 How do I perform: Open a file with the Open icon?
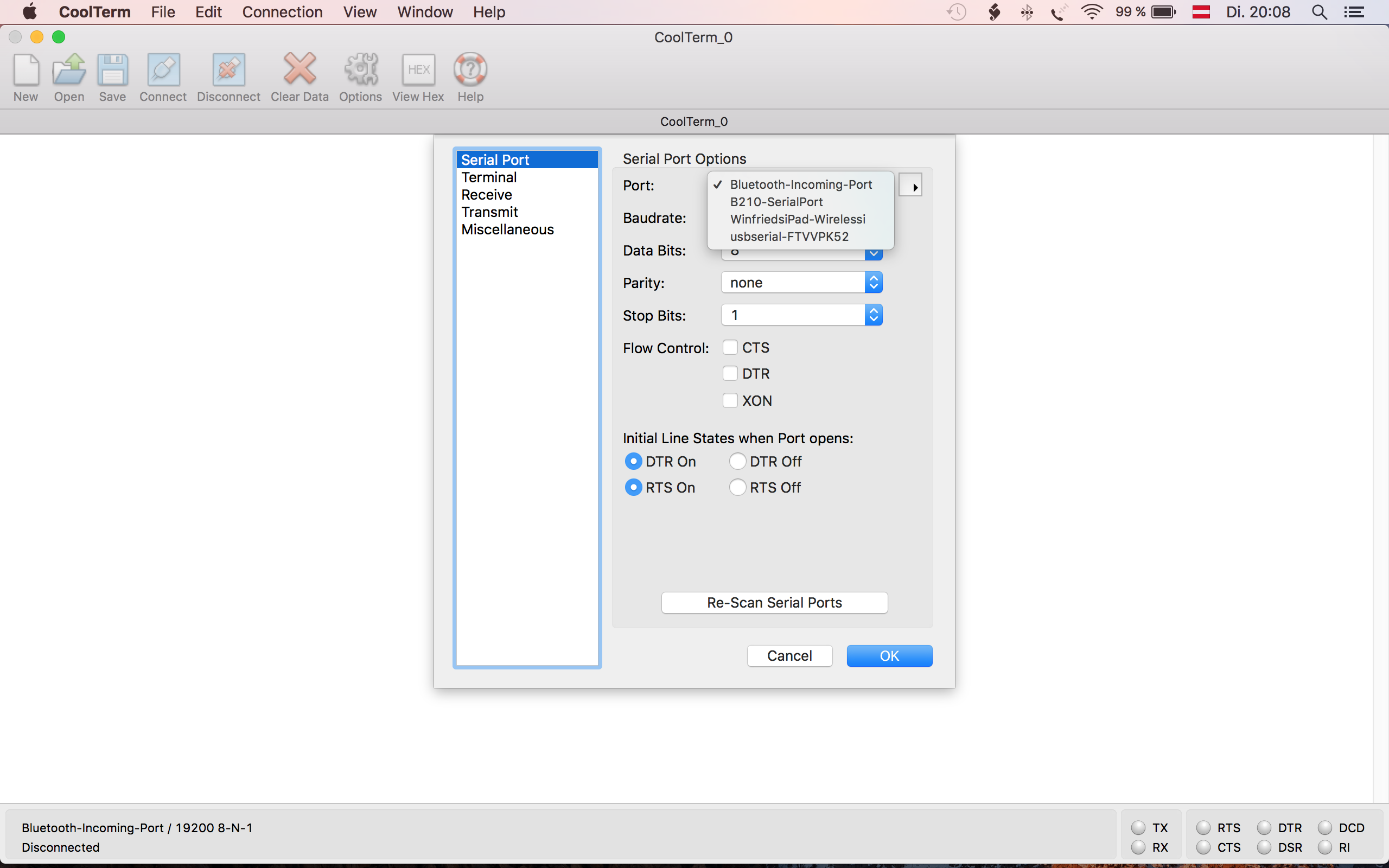point(69,70)
